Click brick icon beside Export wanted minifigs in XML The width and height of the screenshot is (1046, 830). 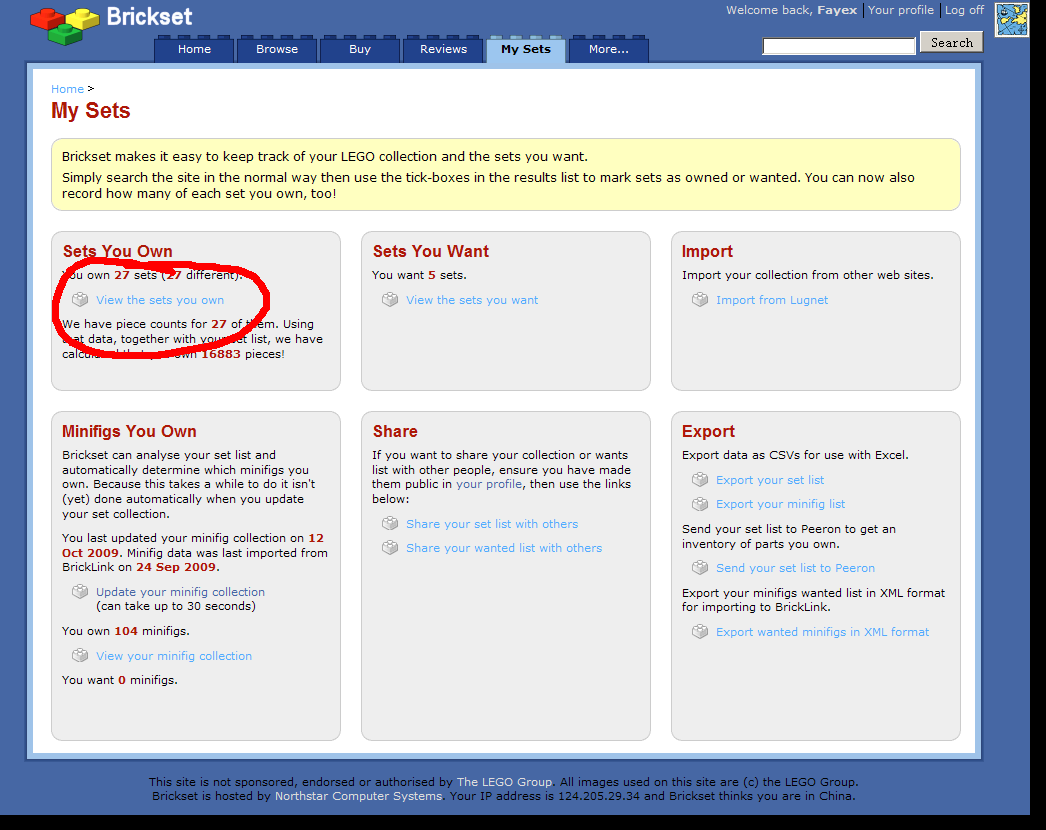[x=700, y=631]
